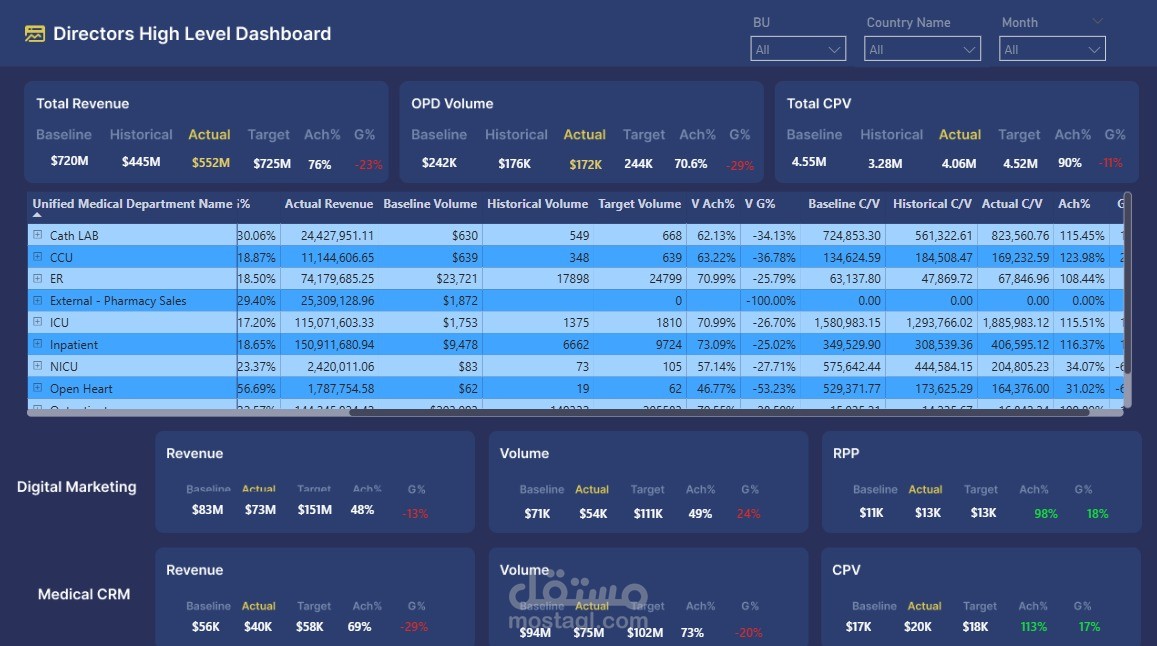Open the Country Name filter dropdown
This screenshot has height=646, width=1157.
click(x=922, y=47)
